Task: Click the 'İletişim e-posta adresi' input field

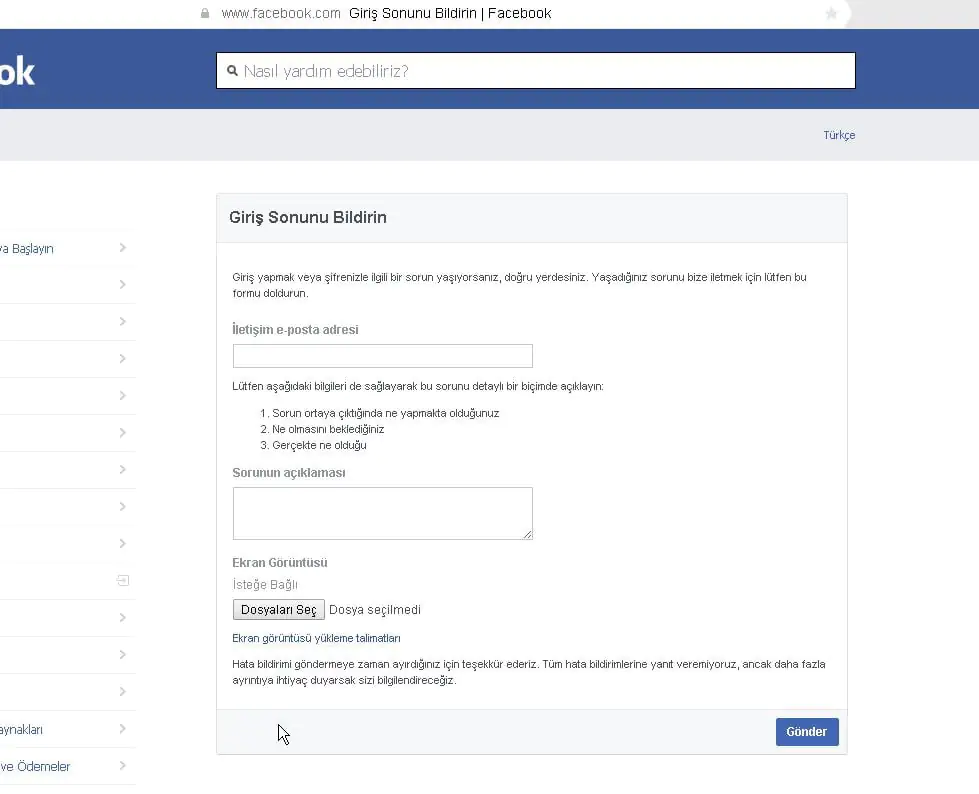Action: click(x=382, y=355)
